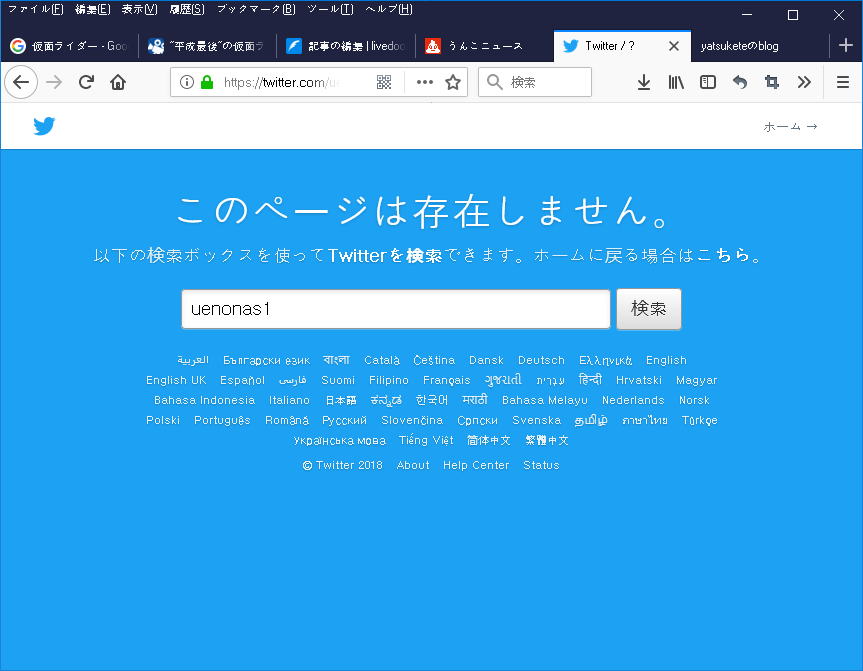
Task: Click the undo curved-arrow toolbar icon
Action: click(740, 82)
